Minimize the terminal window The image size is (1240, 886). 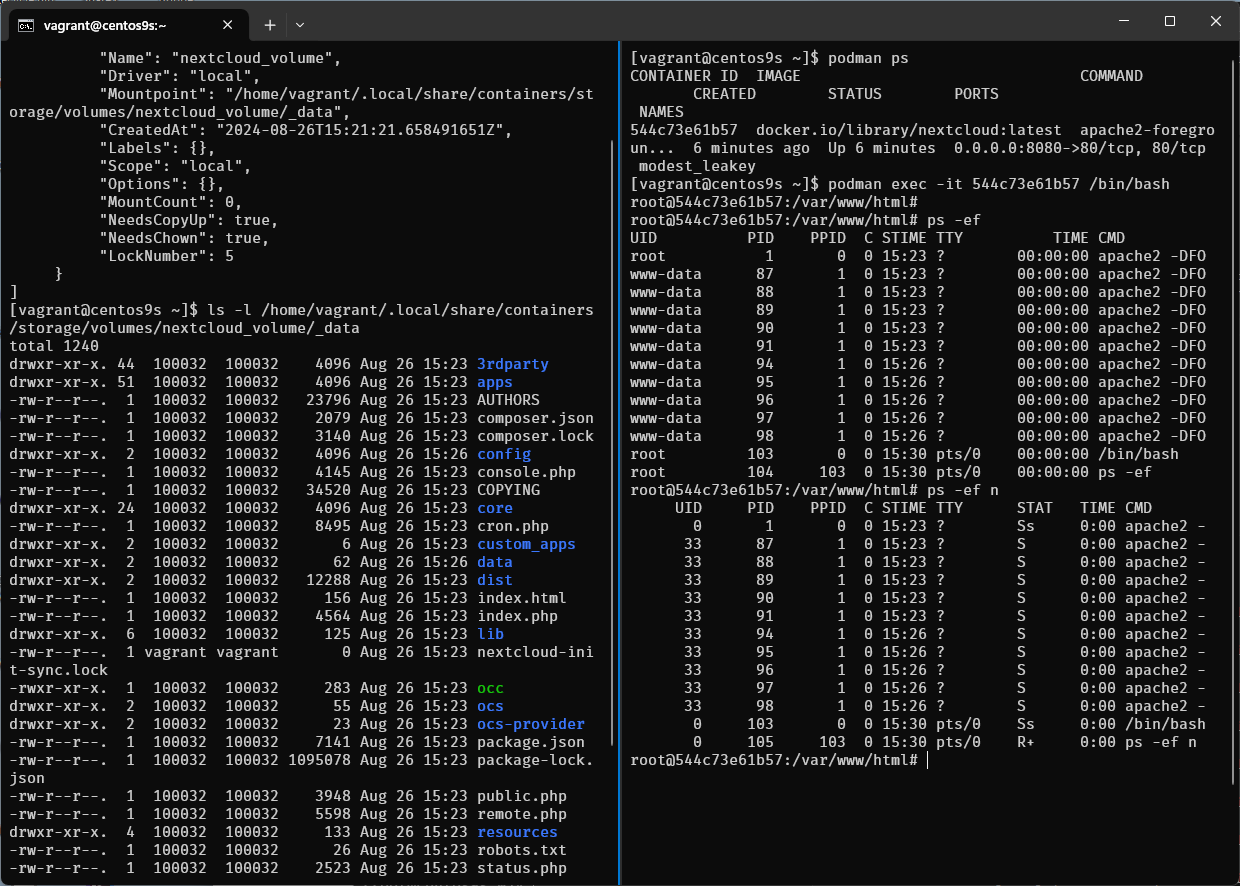[x=1123, y=22]
